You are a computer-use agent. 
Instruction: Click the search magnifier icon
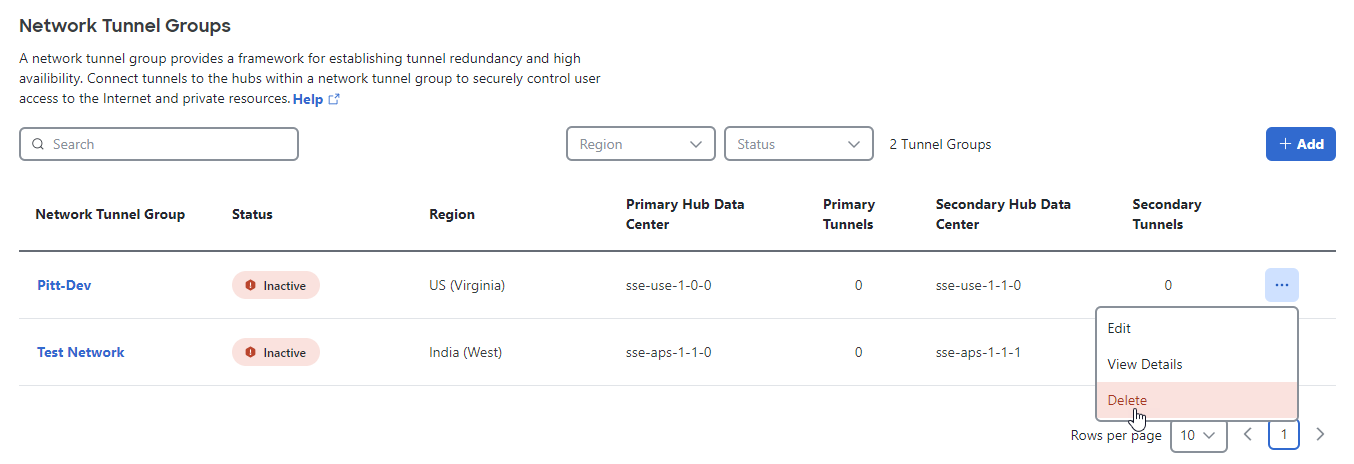(38, 144)
